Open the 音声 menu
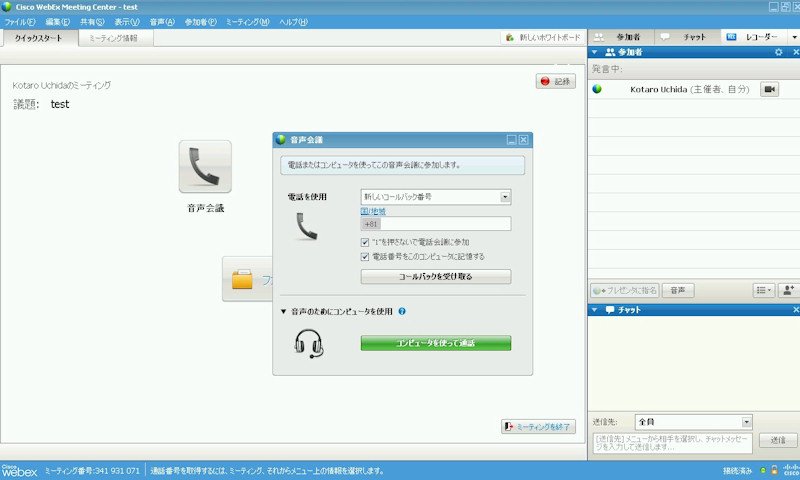Image resolution: width=800 pixels, height=480 pixels. point(162,22)
